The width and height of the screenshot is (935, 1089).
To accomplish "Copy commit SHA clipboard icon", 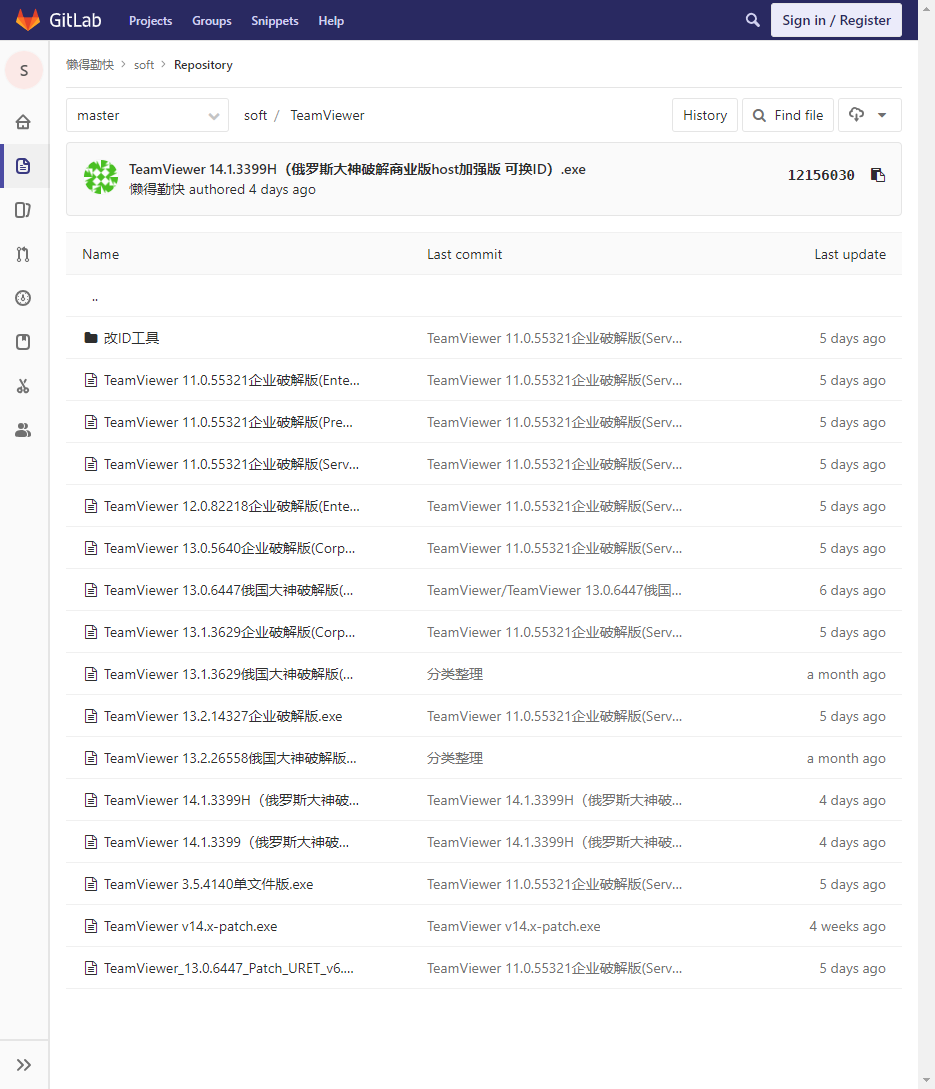I will 878,175.
